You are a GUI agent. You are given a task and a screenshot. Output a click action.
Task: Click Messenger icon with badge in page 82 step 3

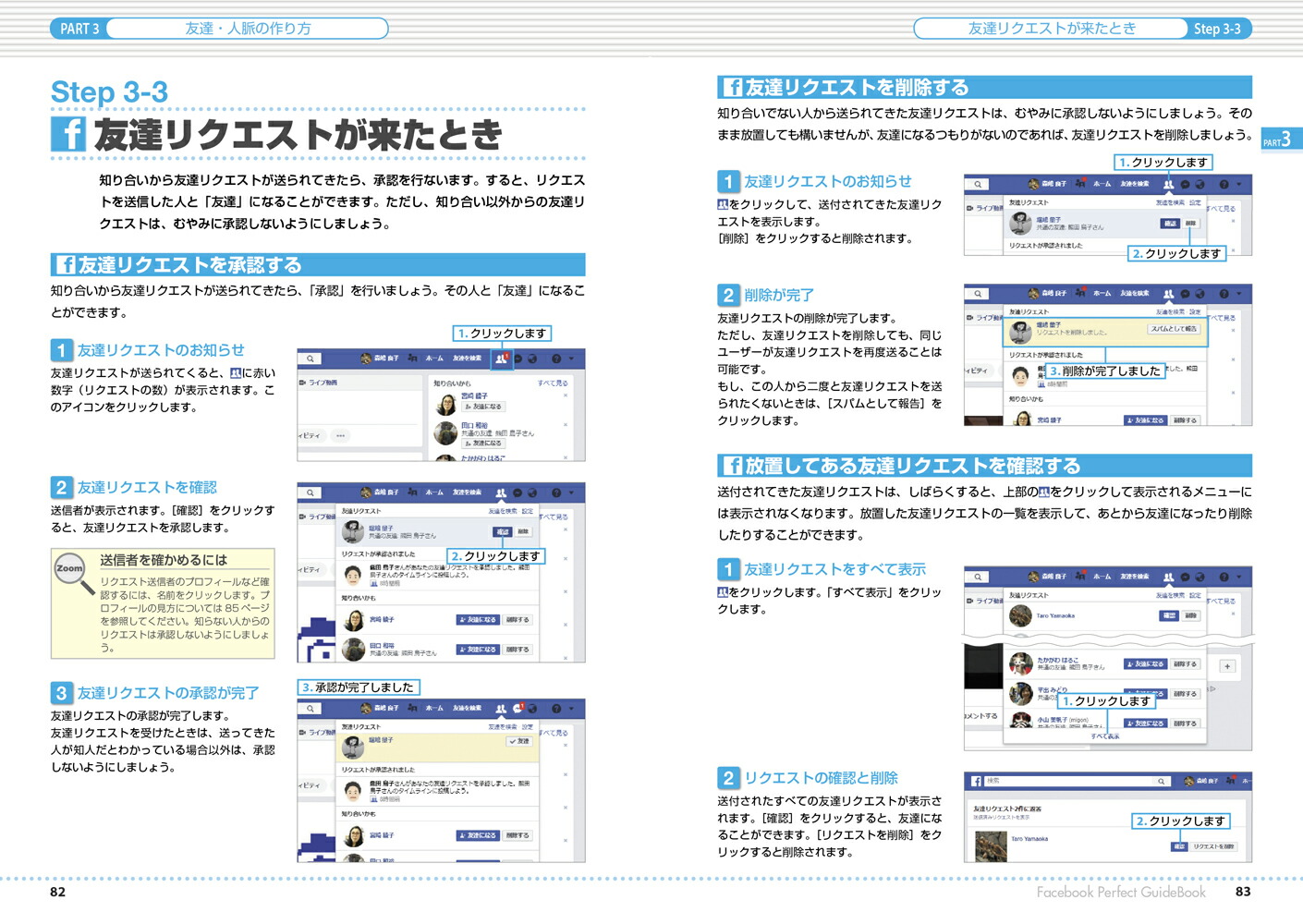click(518, 708)
